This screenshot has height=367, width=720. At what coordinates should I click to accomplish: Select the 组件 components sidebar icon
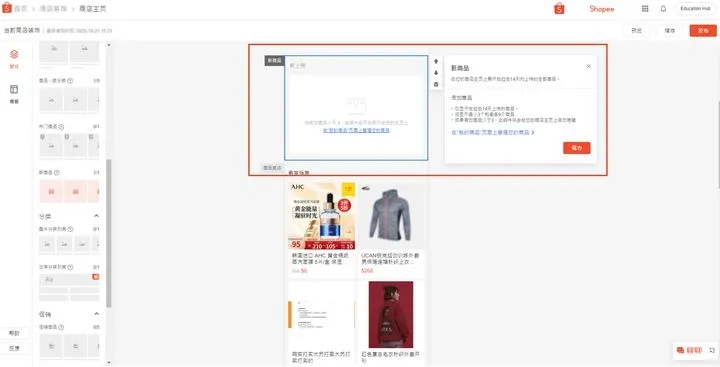[14, 59]
